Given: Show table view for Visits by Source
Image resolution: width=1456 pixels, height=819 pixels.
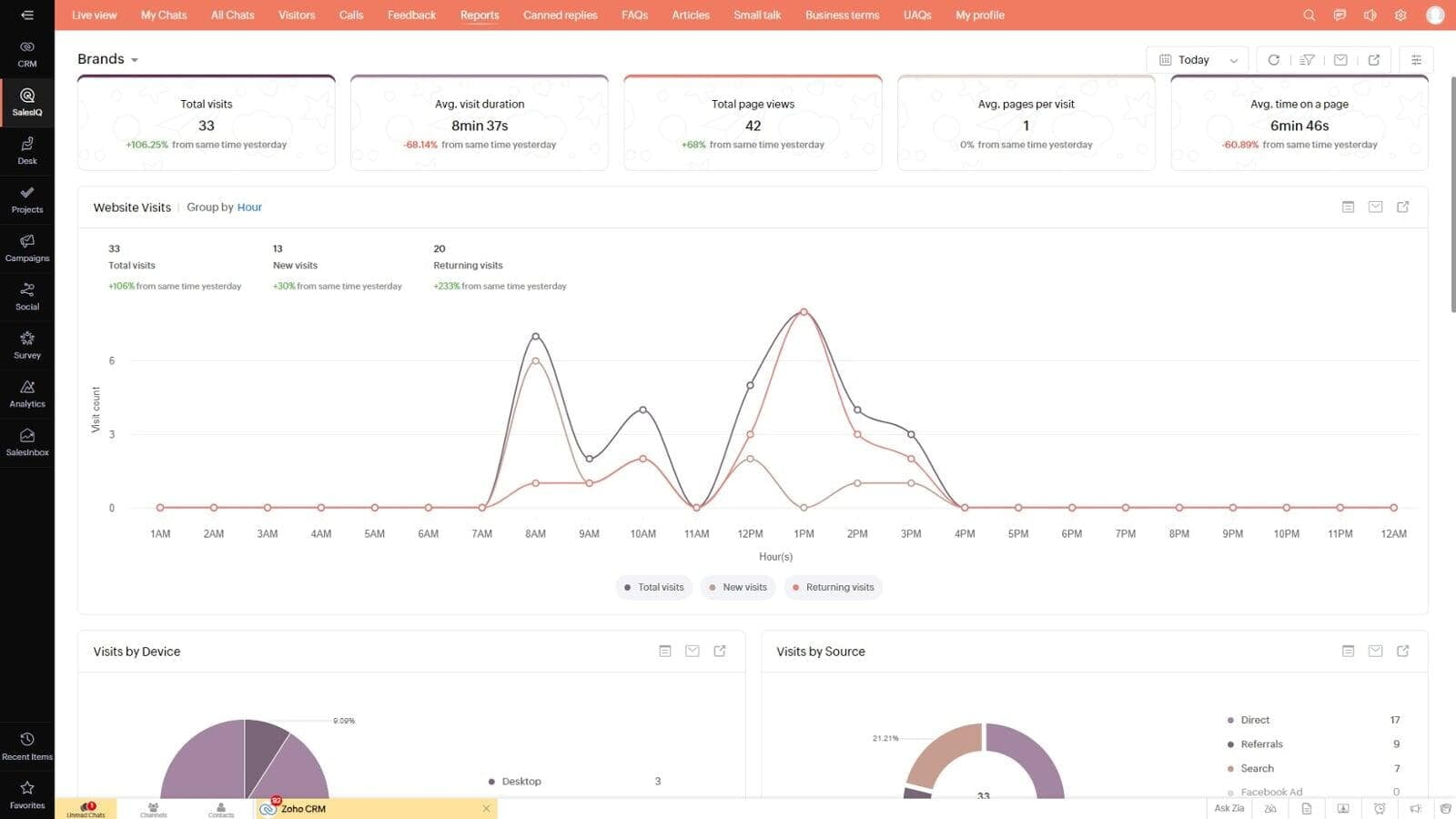Looking at the screenshot, I should pyautogui.click(x=1348, y=652).
